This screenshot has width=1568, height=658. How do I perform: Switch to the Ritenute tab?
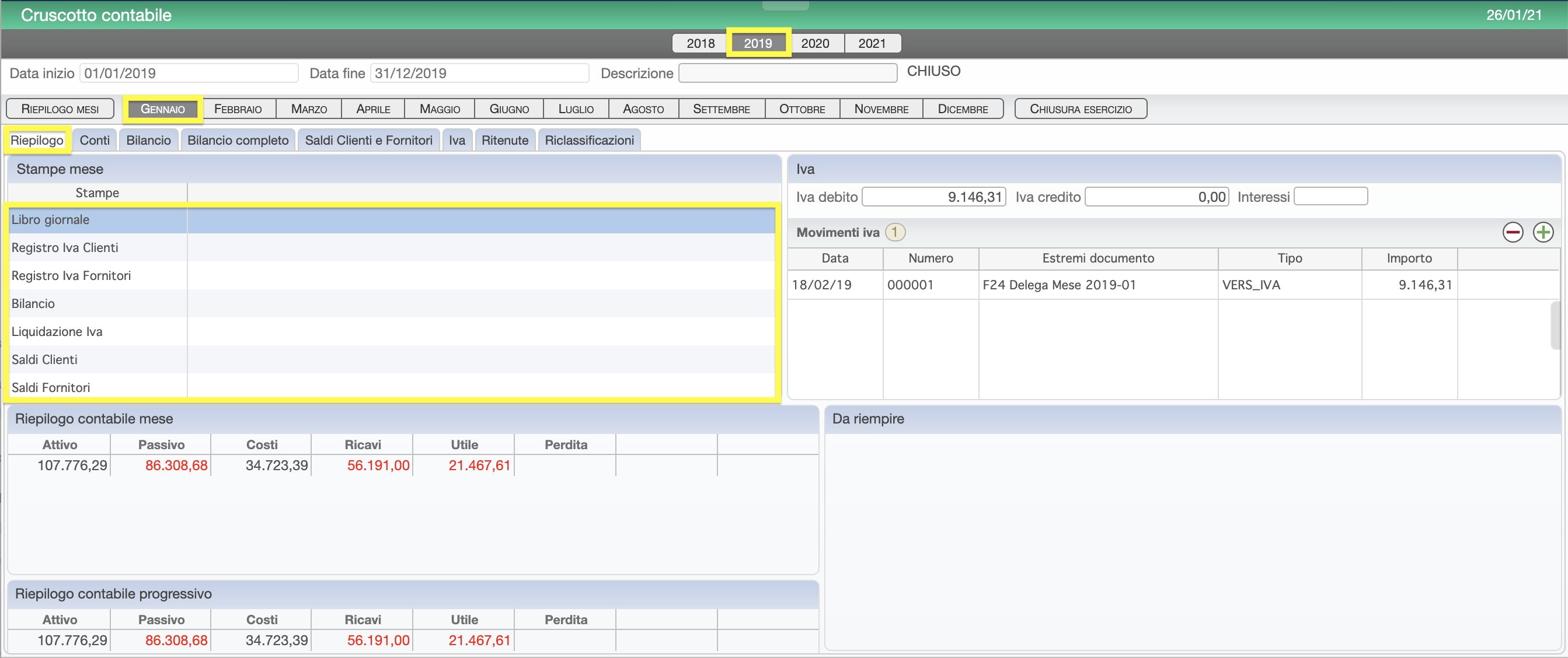[505, 141]
